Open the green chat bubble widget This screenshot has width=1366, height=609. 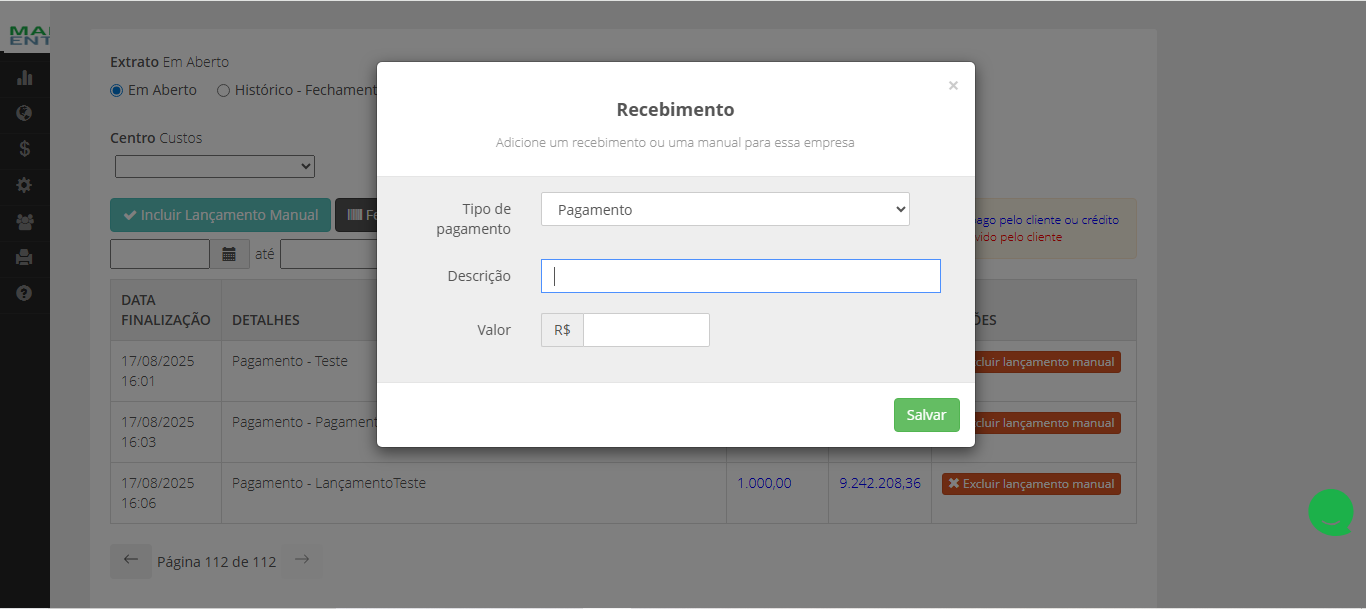pyautogui.click(x=1331, y=512)
